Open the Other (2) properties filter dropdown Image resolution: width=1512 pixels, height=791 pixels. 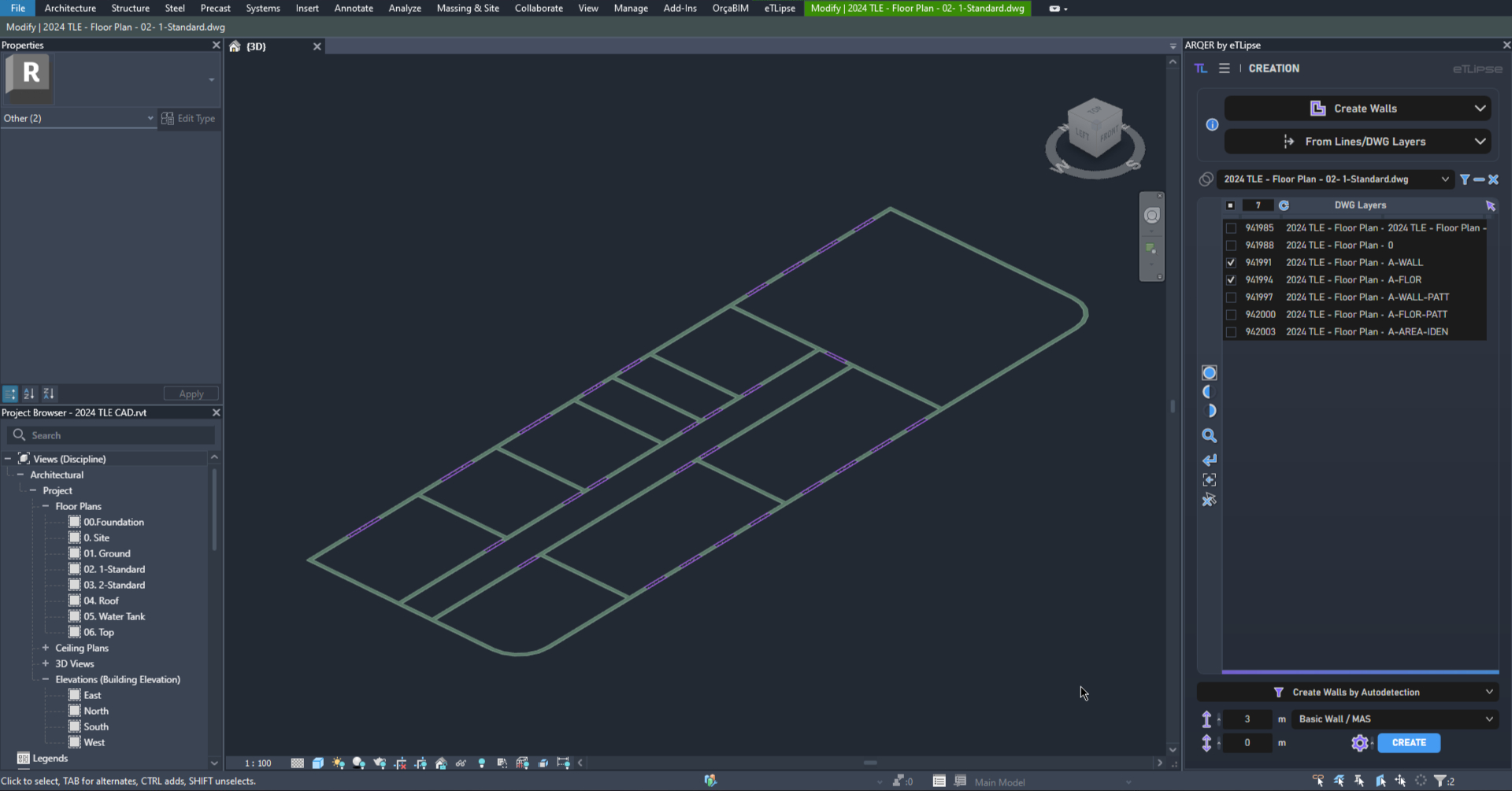click(x=79, y=118)
